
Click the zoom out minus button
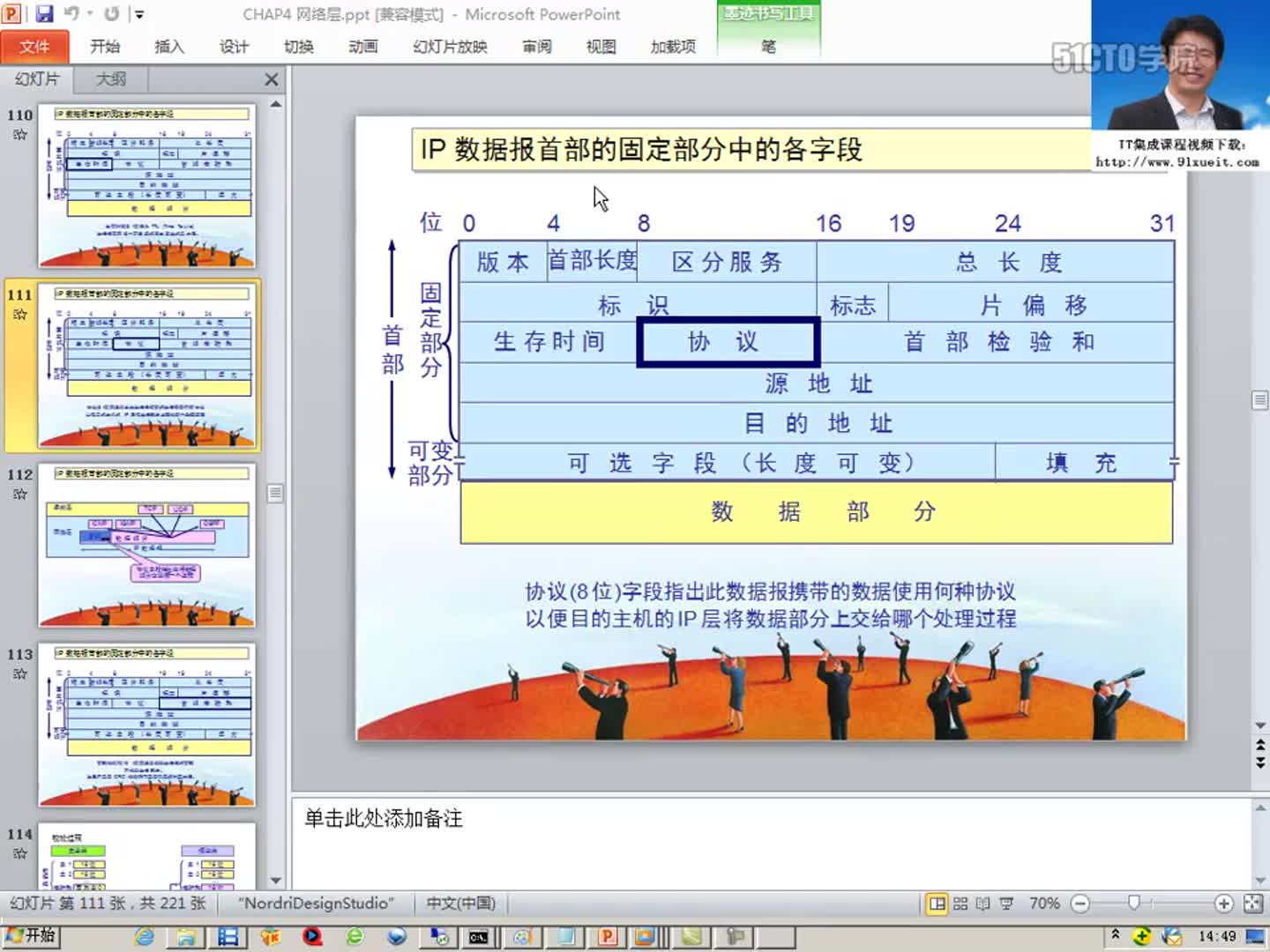pos(1080,904)
